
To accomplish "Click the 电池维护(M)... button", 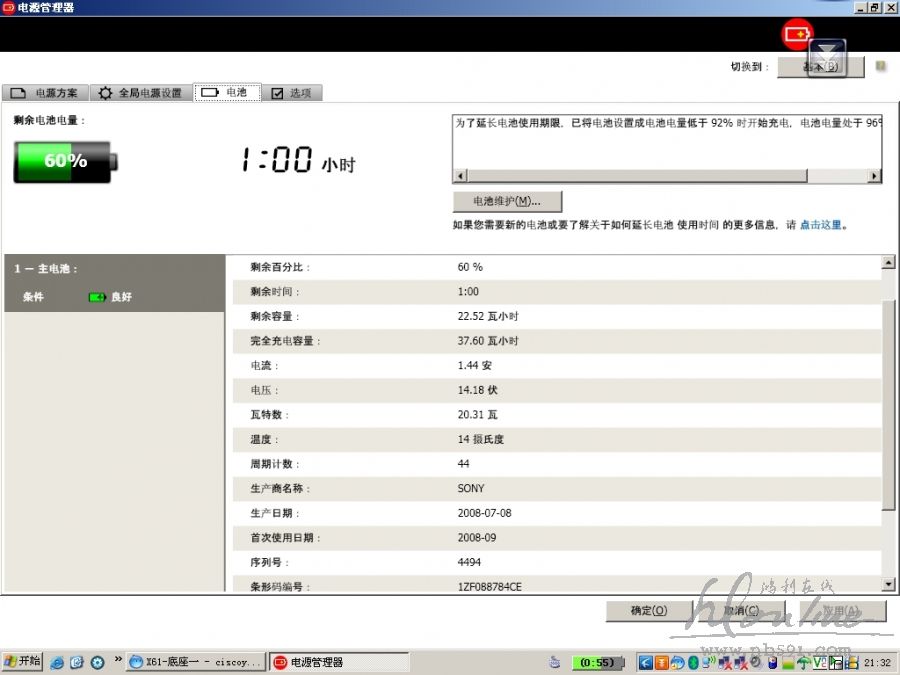I will click(x=507, y=201).
